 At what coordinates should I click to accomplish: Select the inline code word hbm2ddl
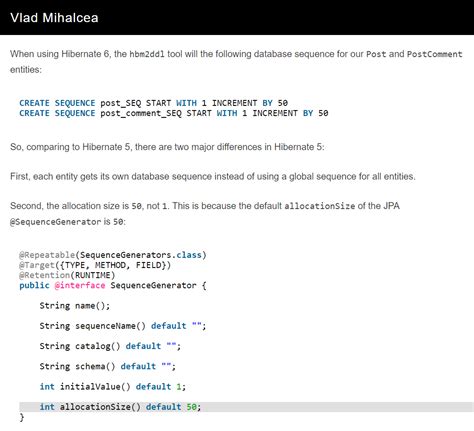(147, 54)
